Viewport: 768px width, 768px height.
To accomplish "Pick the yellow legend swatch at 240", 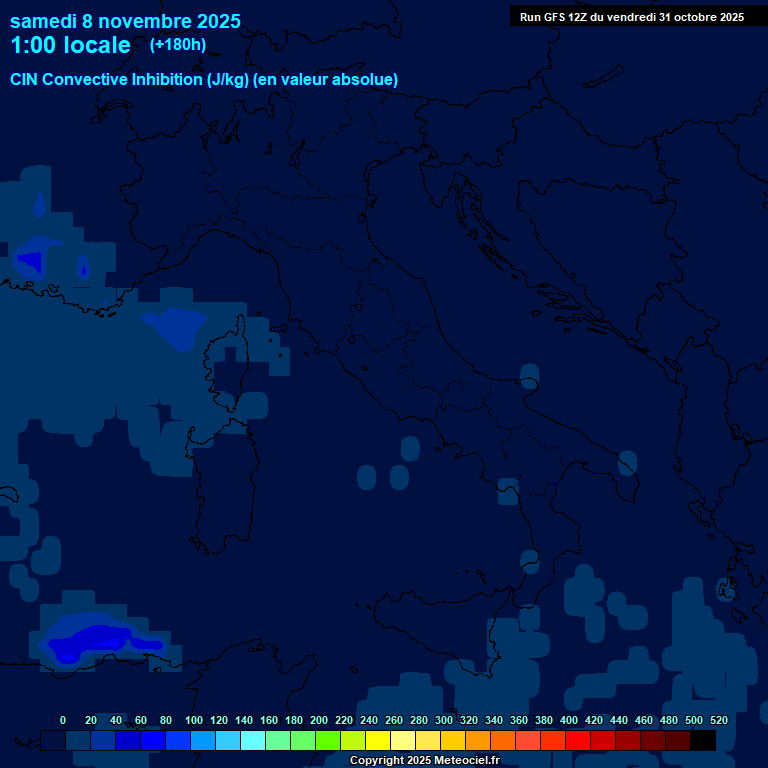I will (378, 741).
